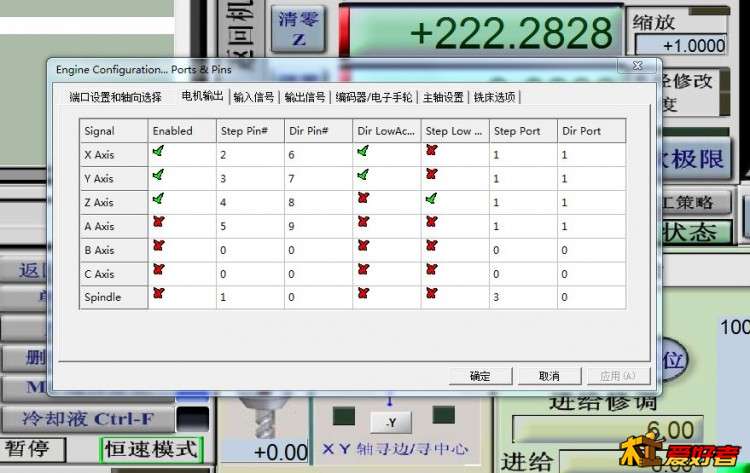The image size is (750, 473).
Task: Toggle Y Axis Step Low Active cross
Action: [x=431, y=174]
